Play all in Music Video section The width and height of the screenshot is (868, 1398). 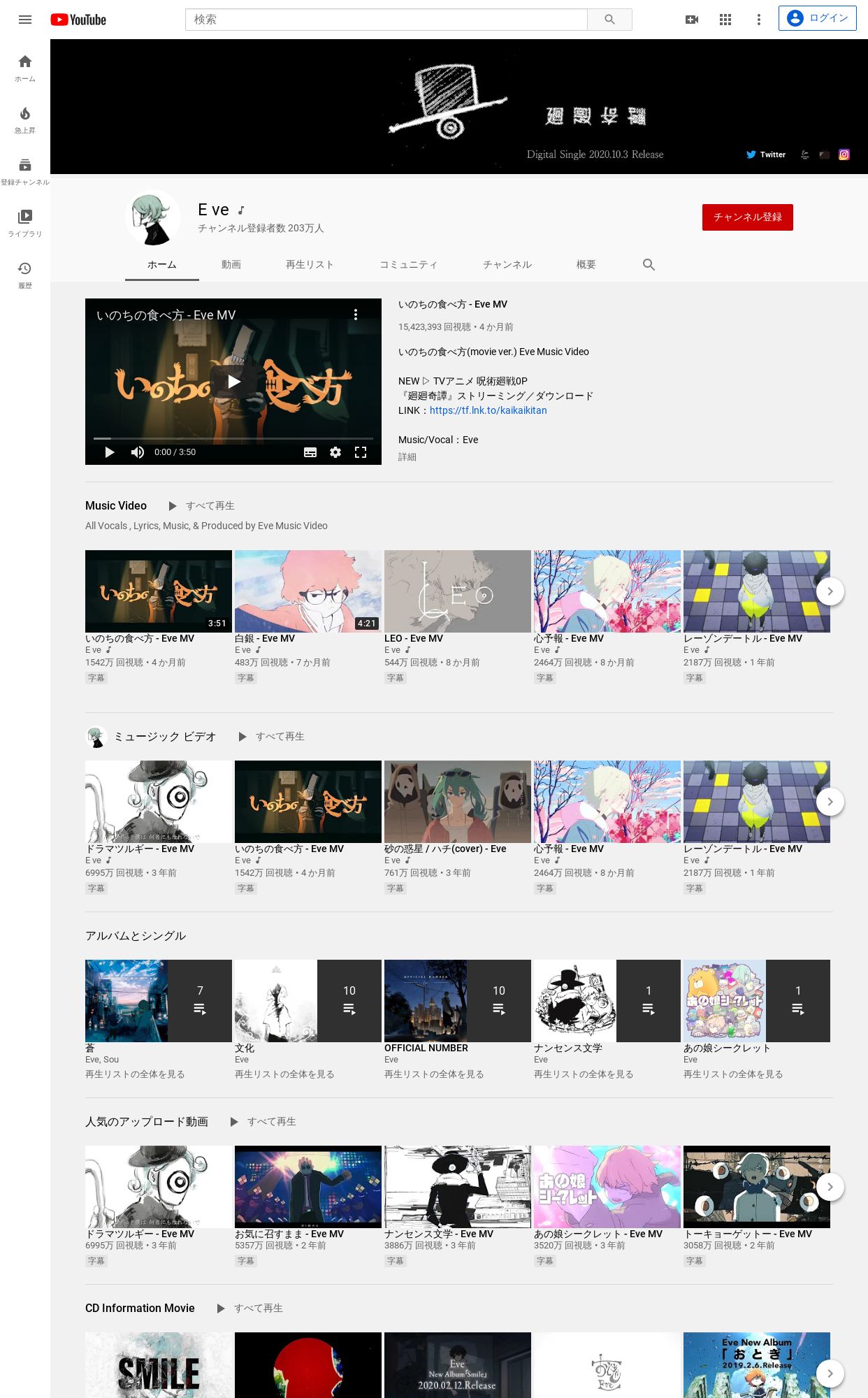(x=201, y=505)
